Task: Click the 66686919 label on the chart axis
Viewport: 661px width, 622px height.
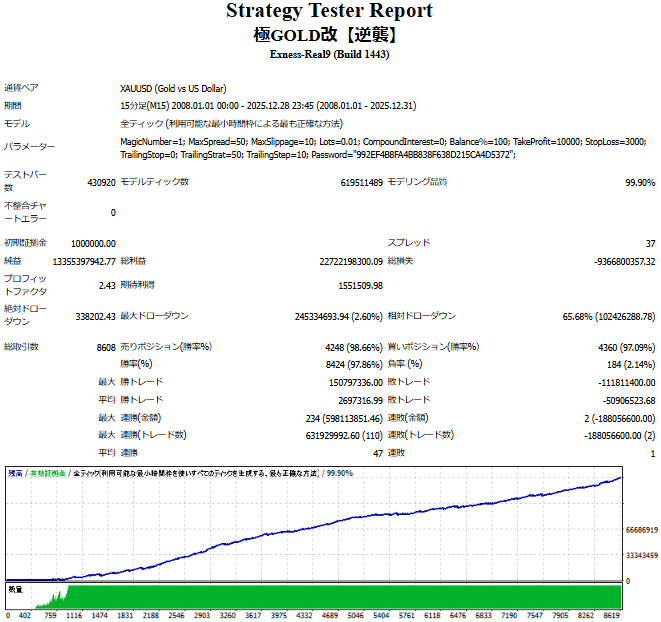Action: [x=640, y=529]
